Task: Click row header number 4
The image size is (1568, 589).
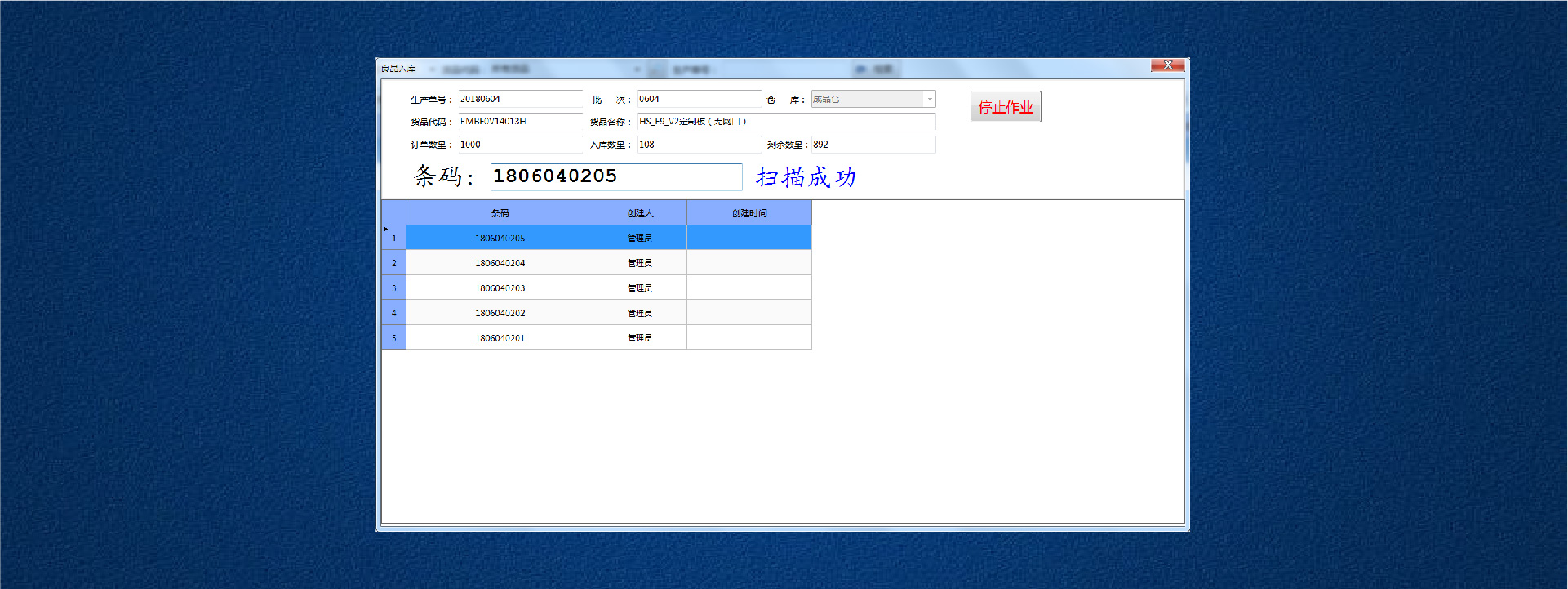Action: 393,313
